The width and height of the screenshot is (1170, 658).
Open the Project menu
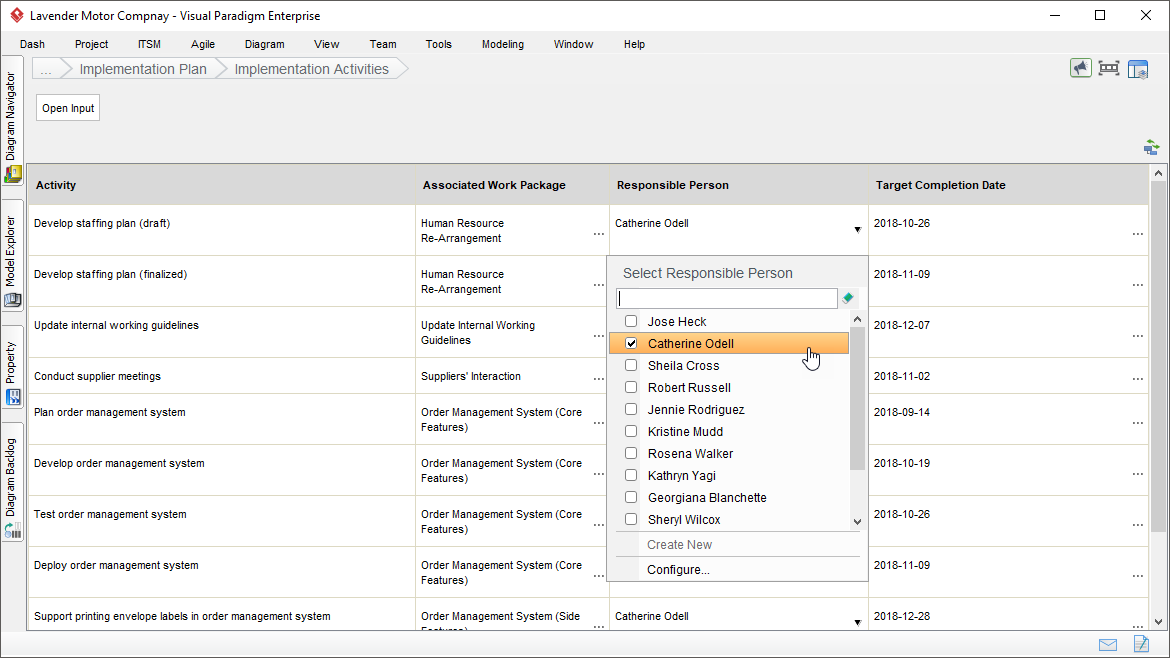[x=91, y=44]
